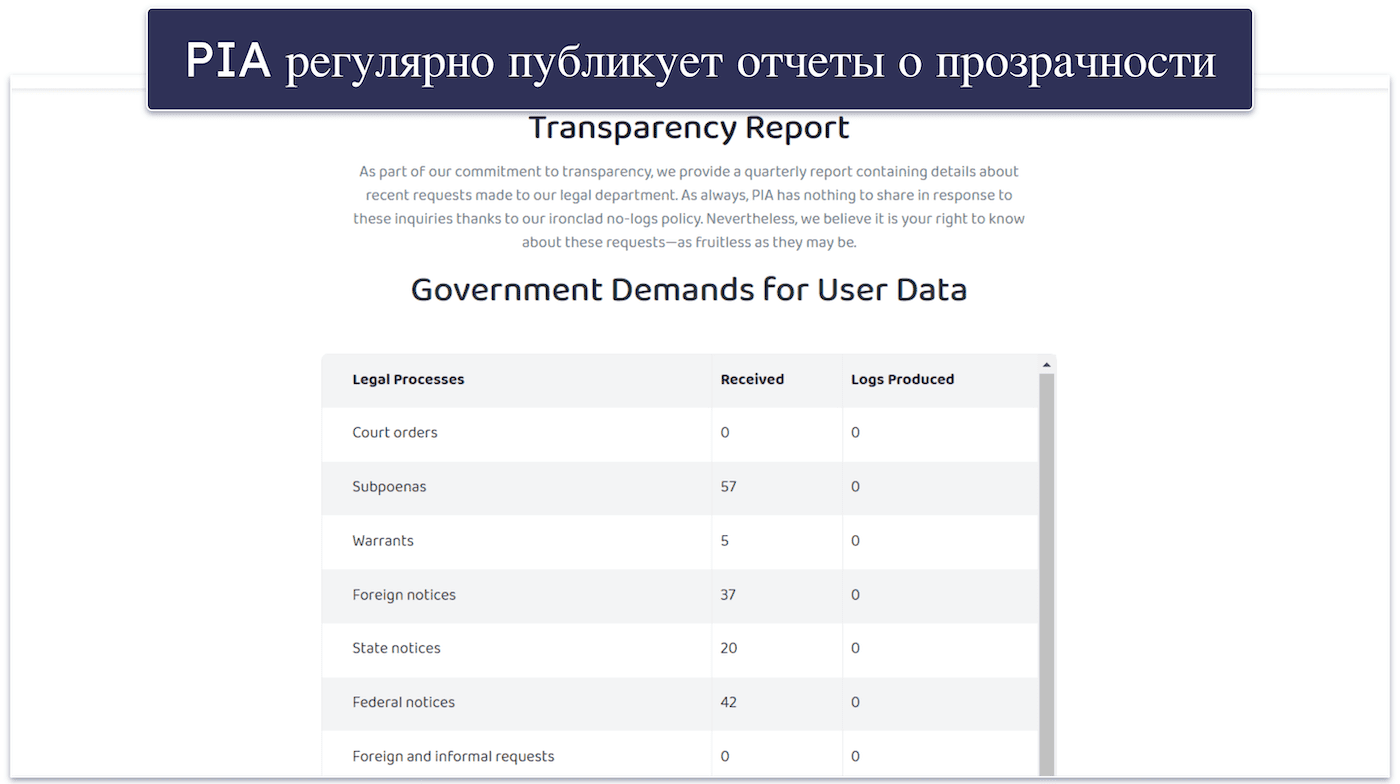Click the 'Logs Produced' column header

pos(902,379)
